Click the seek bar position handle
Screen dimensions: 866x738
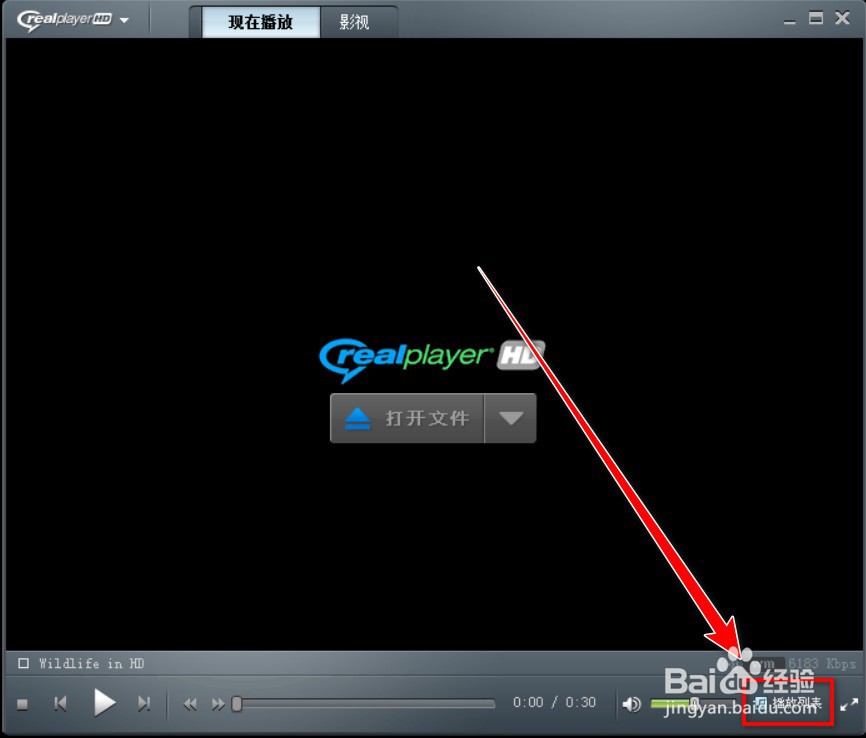click(237, 704)
